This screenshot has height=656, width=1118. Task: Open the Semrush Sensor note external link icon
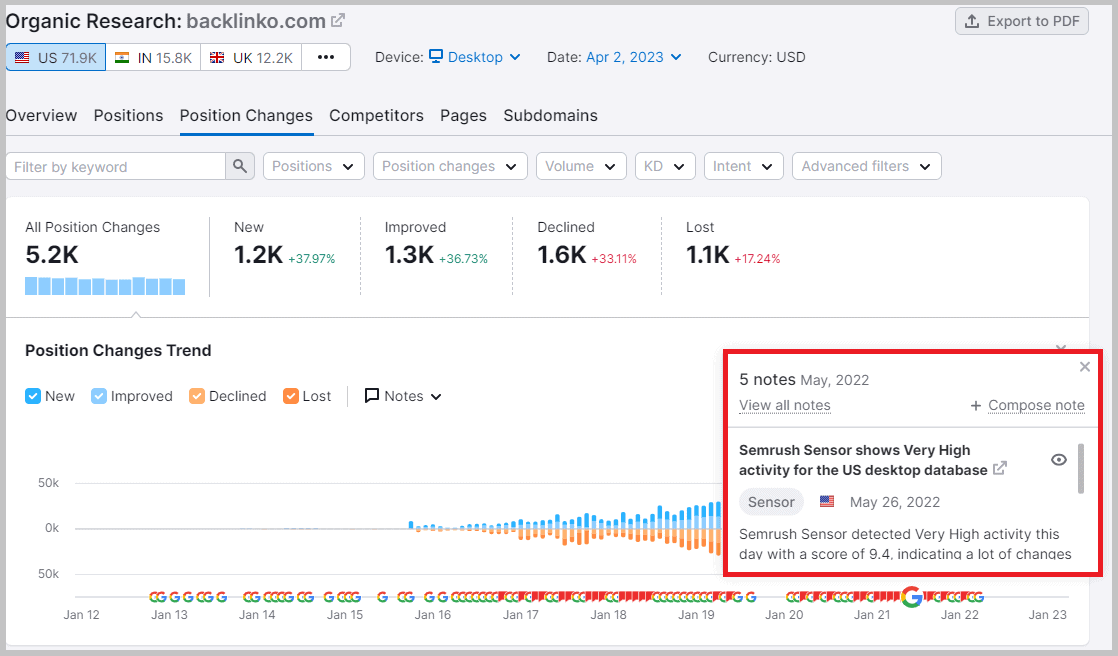point(1000,468)
